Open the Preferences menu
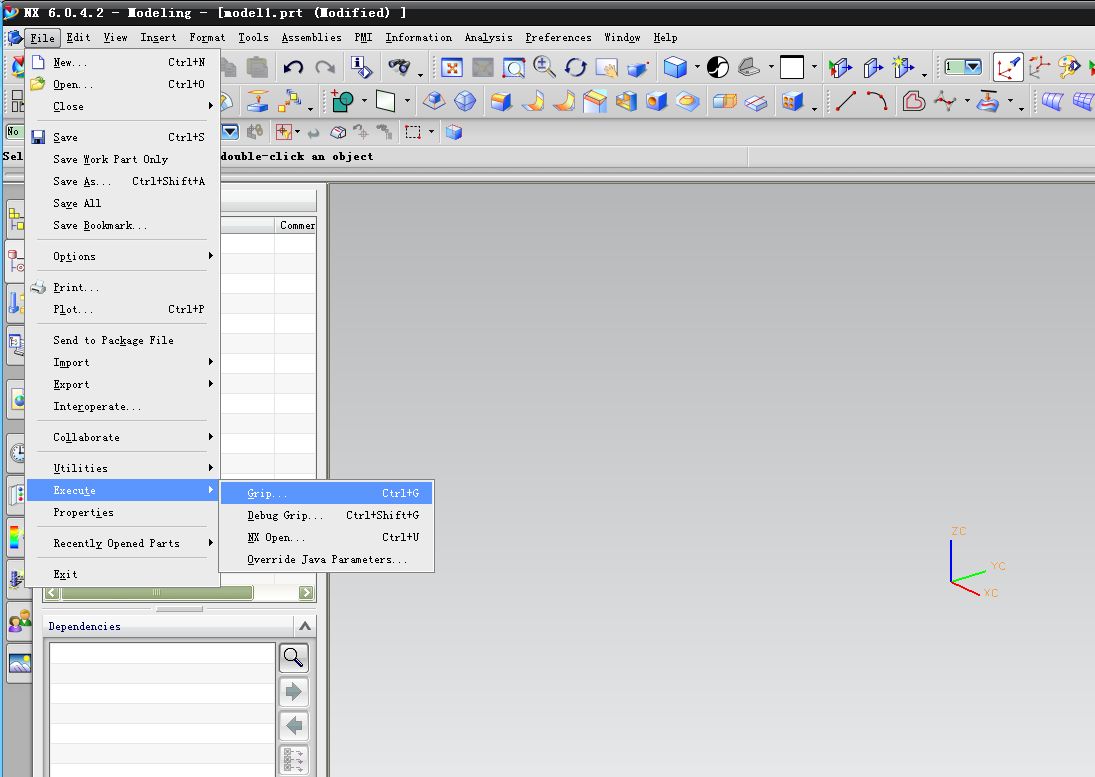 click(558, 38)
